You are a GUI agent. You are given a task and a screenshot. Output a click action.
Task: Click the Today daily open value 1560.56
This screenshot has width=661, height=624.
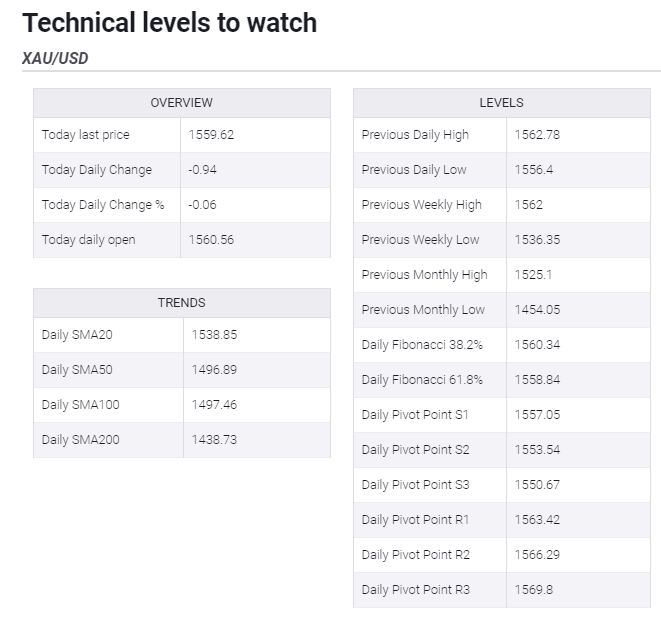[211, 240]
